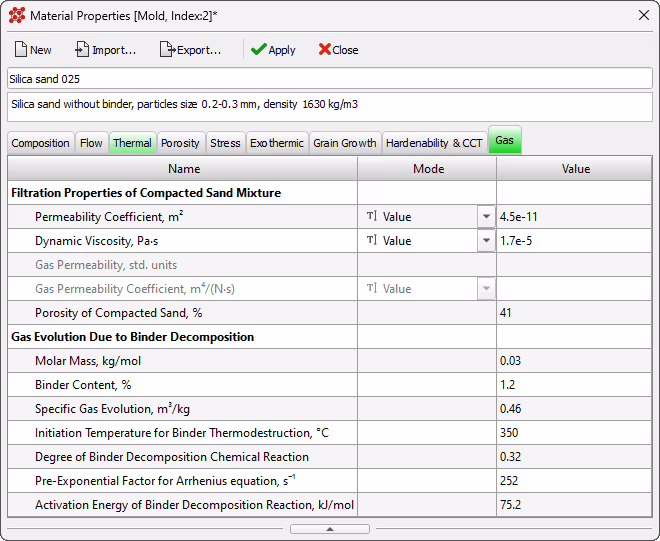Edit Initiation Temperature value 350

pos(574,433)
